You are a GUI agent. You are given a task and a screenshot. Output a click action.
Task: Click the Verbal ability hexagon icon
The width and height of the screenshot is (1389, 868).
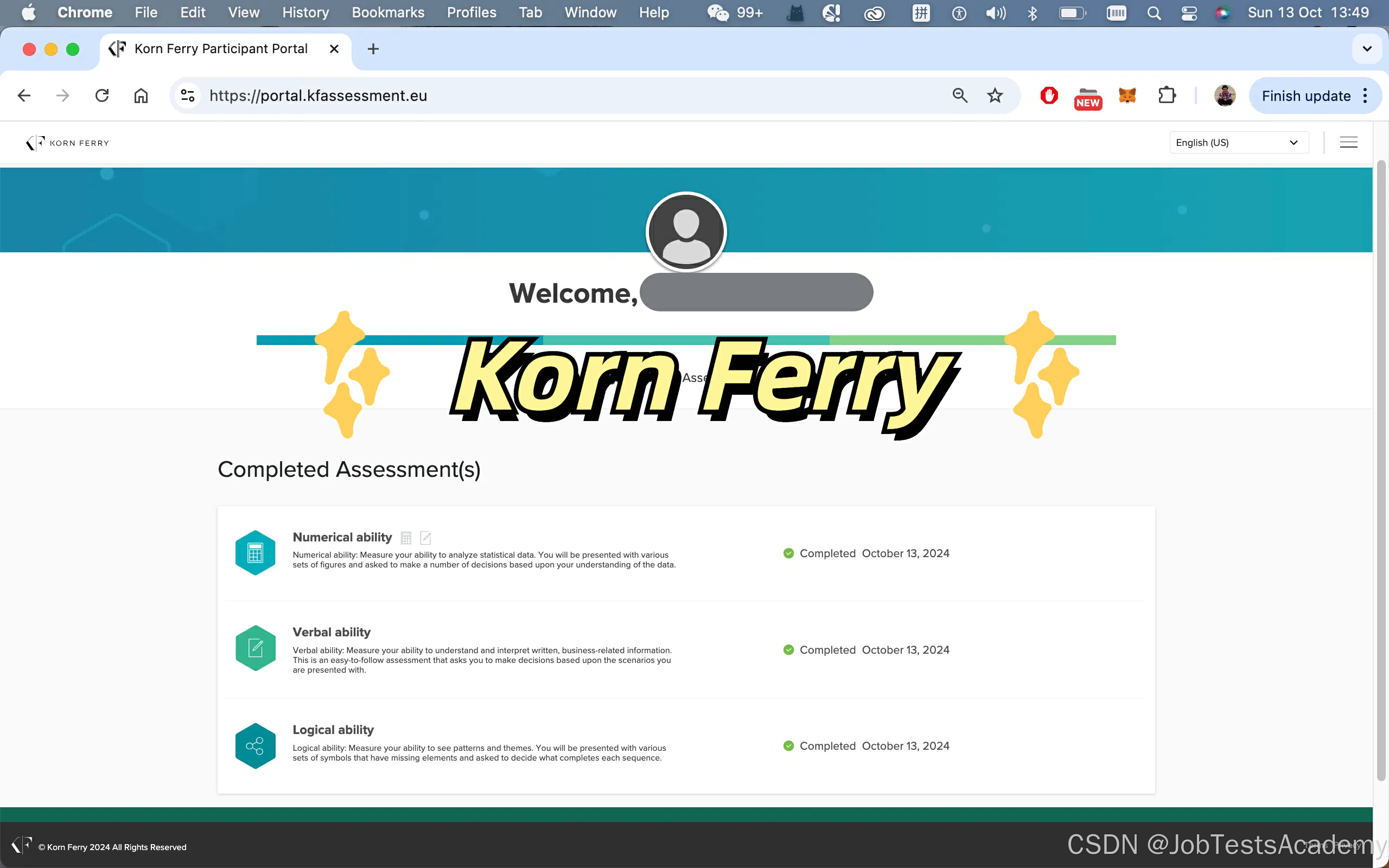(x=256, y=648)
